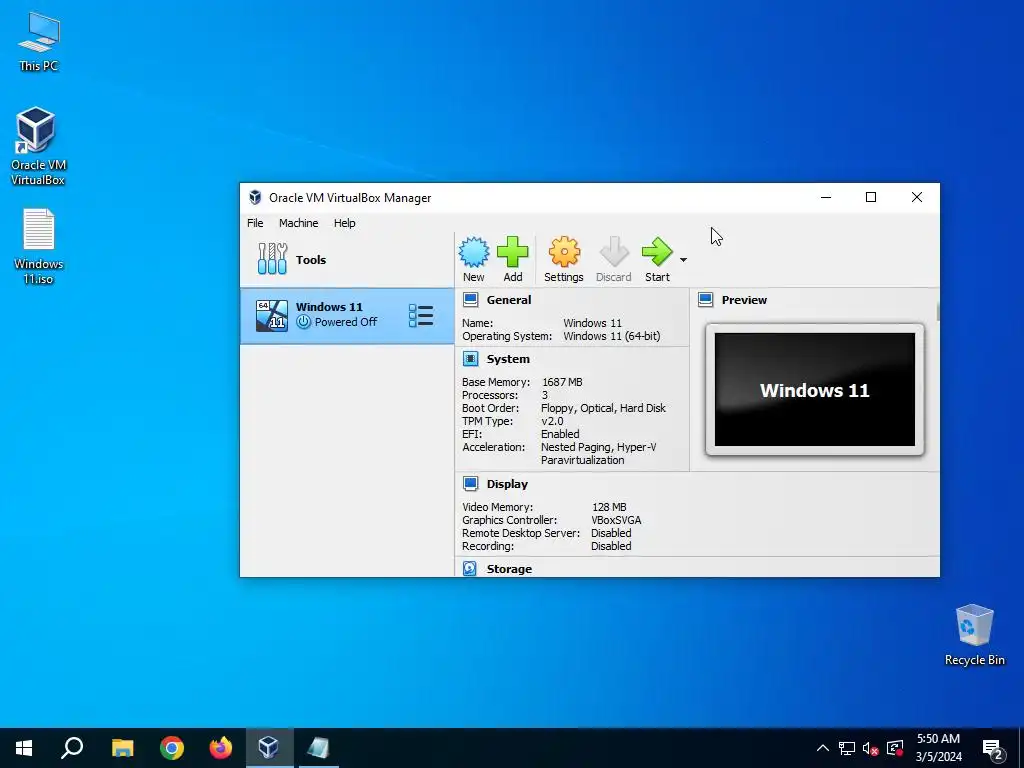Open the Windows 11 machine tools menu icon
The height and width of the screenshot is (768, 1024).
coord(421,315)
